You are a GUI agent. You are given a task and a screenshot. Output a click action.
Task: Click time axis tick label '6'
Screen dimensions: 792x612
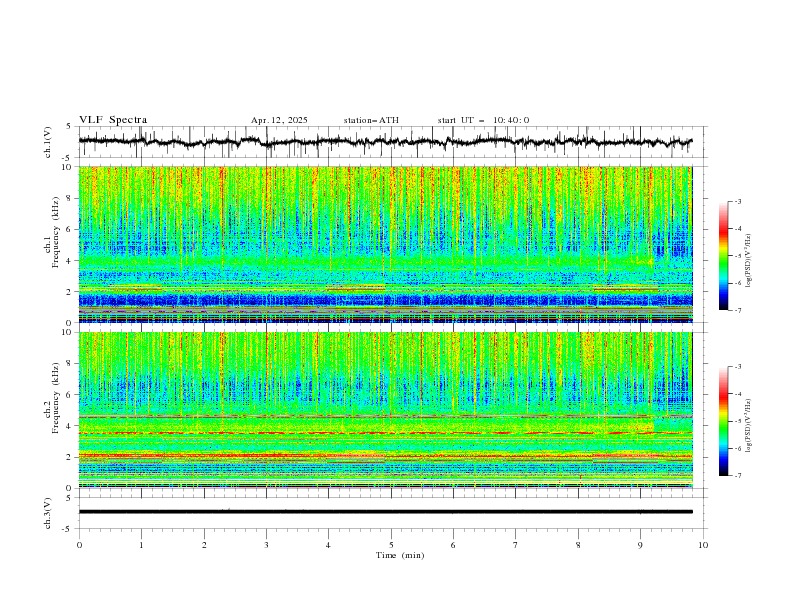point(453,545)
